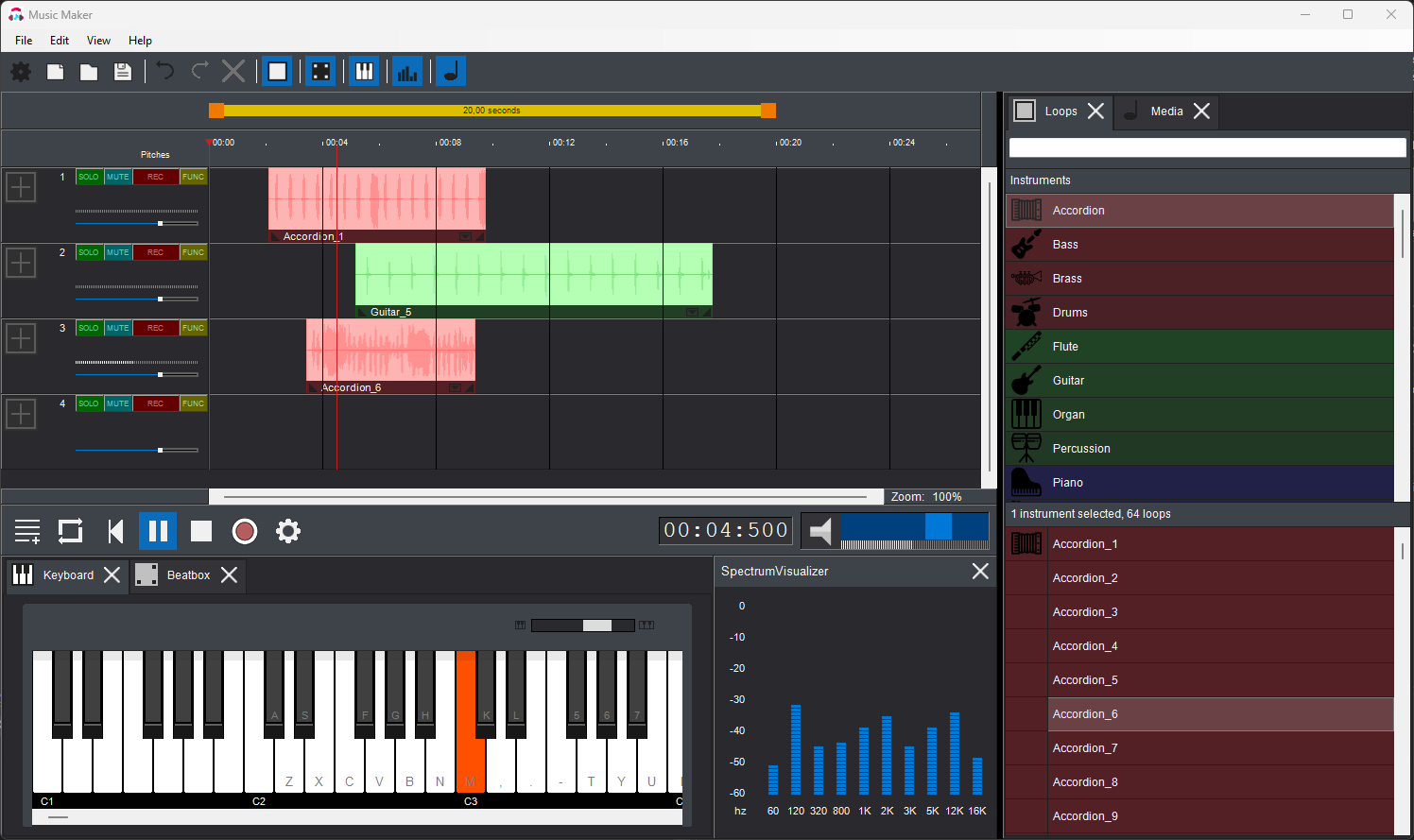Click the loop playback icon
This screenshot has width=1414, height=840.
(71, 531)
